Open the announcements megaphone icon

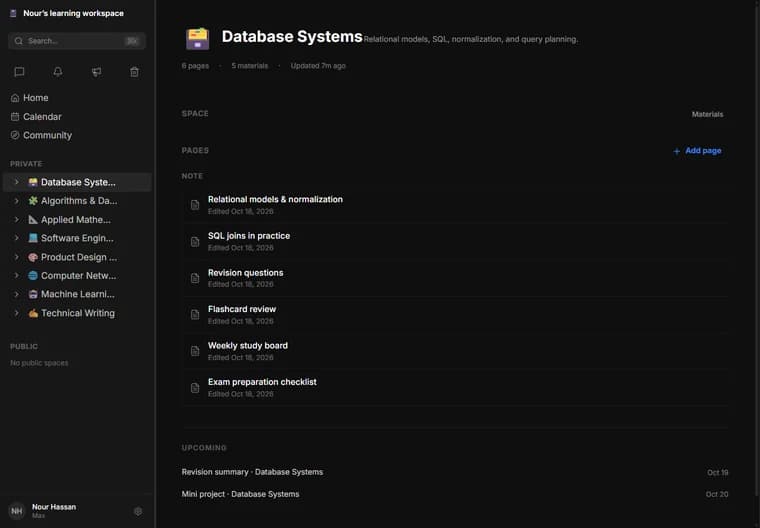[x=96, y=72]
